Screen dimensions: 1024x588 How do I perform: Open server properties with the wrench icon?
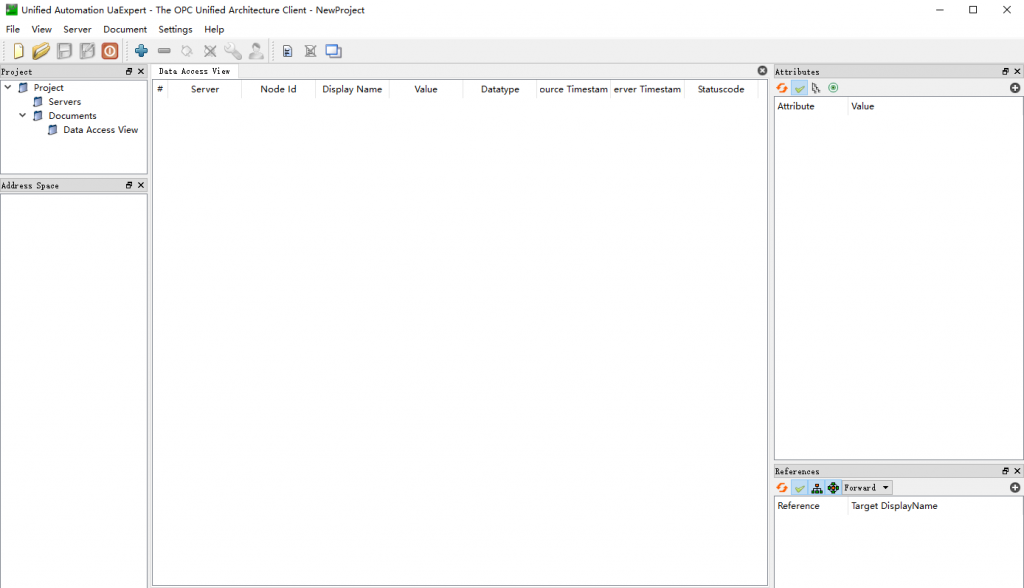coord(232,51)
